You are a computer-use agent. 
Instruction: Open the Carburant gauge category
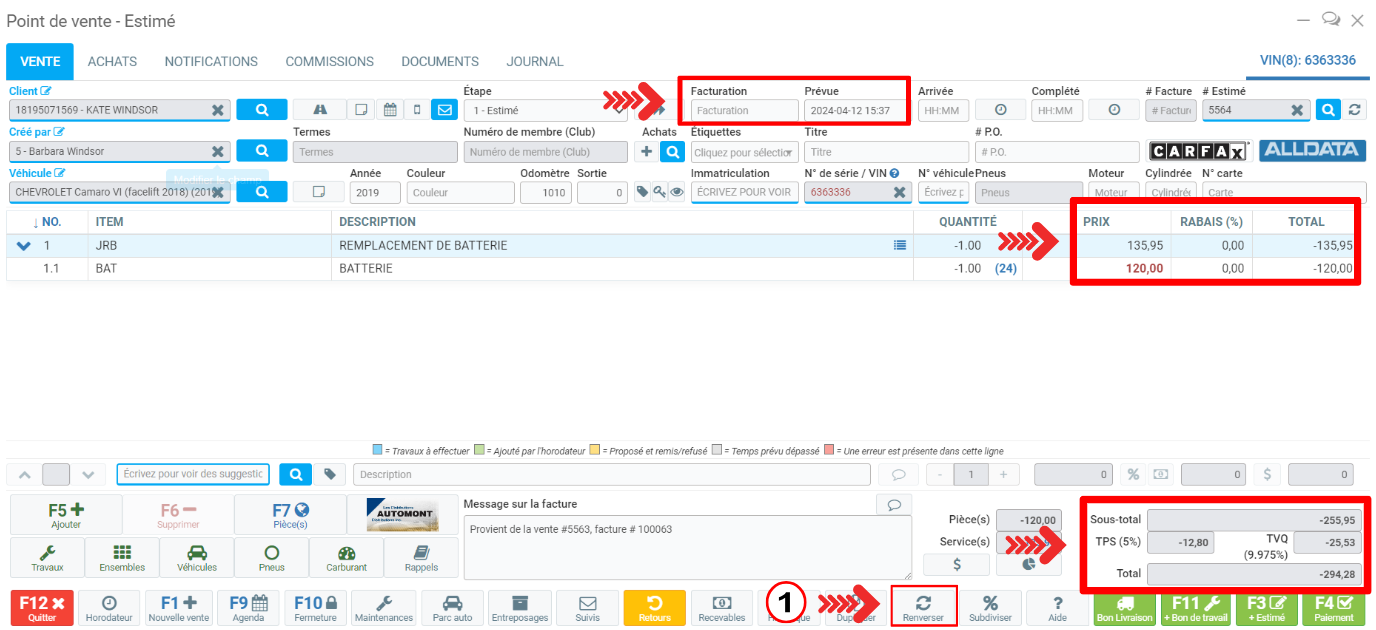click(x=346, y=557)
